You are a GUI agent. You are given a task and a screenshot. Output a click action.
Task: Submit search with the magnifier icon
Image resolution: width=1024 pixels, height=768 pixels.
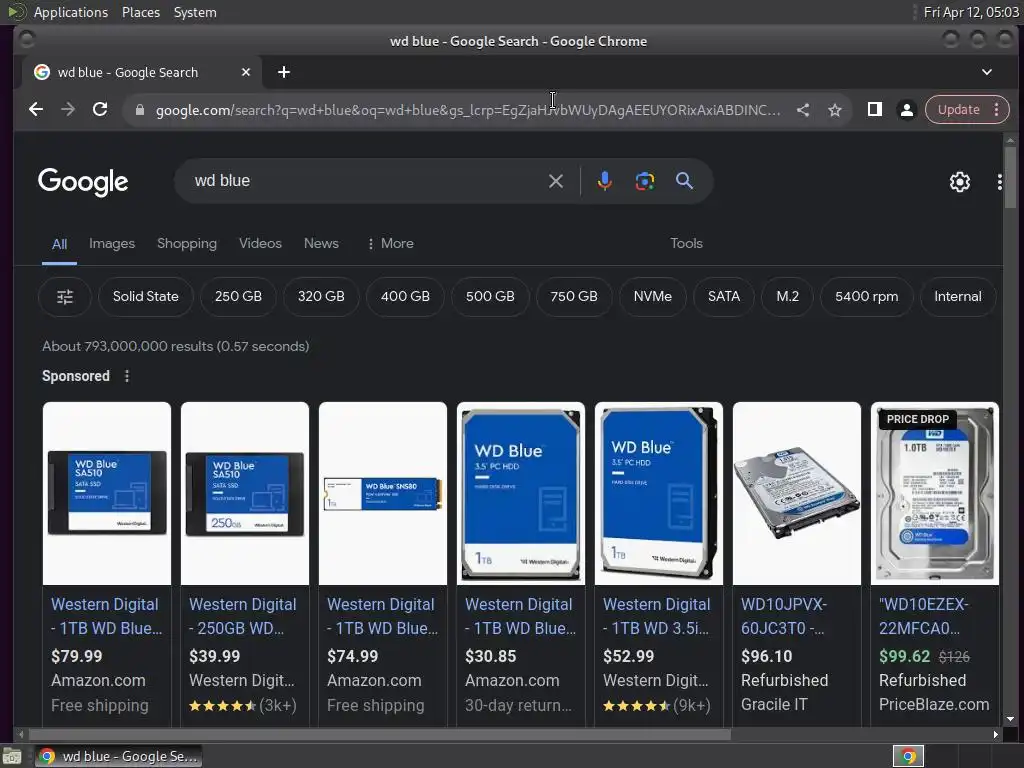click(684, 181)
